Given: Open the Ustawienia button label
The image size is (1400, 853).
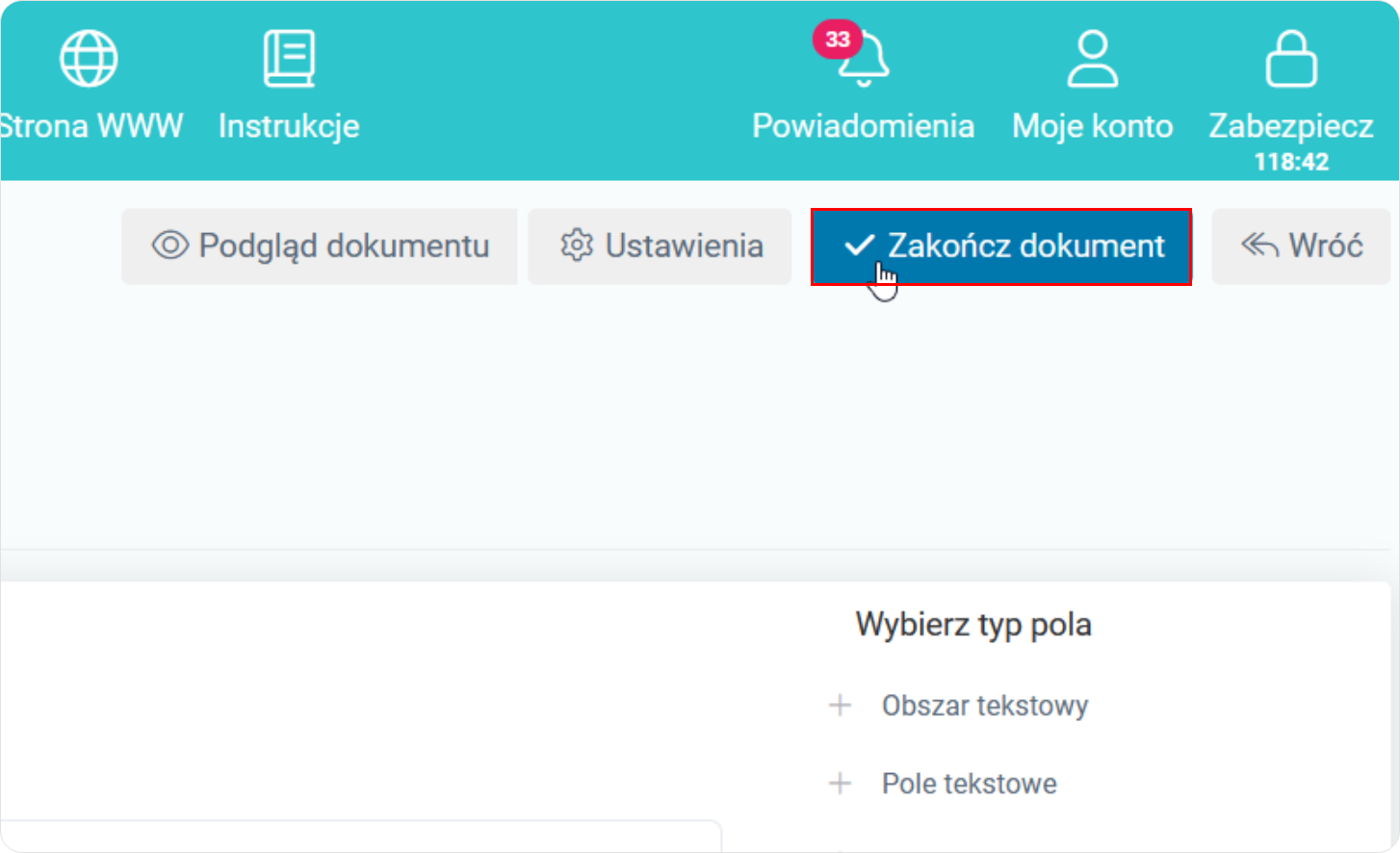Looking at the screenshot, I should tap(684, 246).
